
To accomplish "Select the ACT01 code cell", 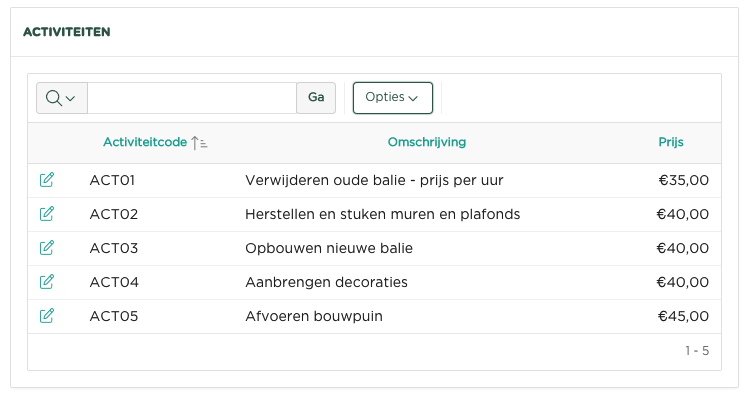I will [x=113, y=180].
